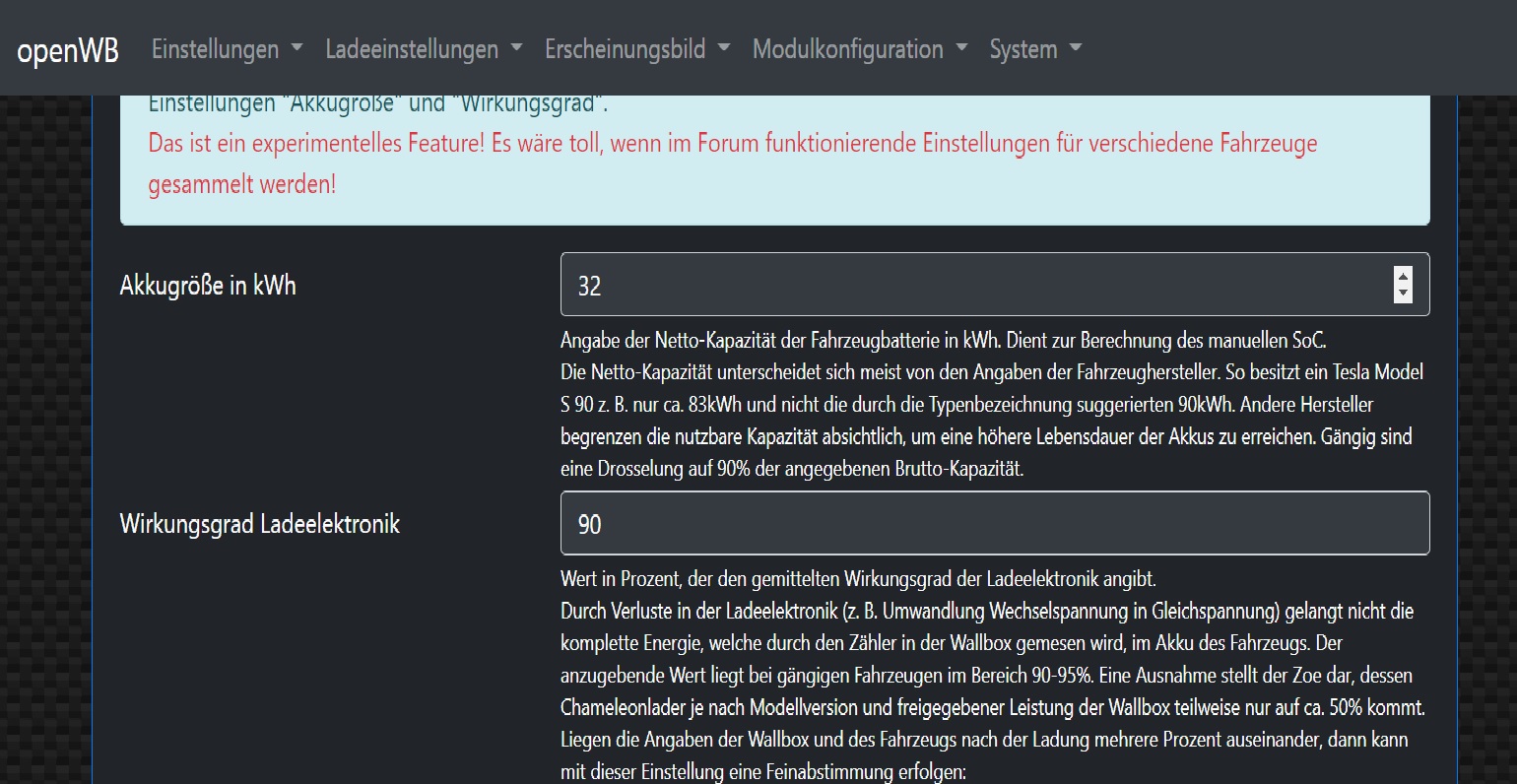Focus the Akkugröße in kWh input field

[x=975, y=286]
